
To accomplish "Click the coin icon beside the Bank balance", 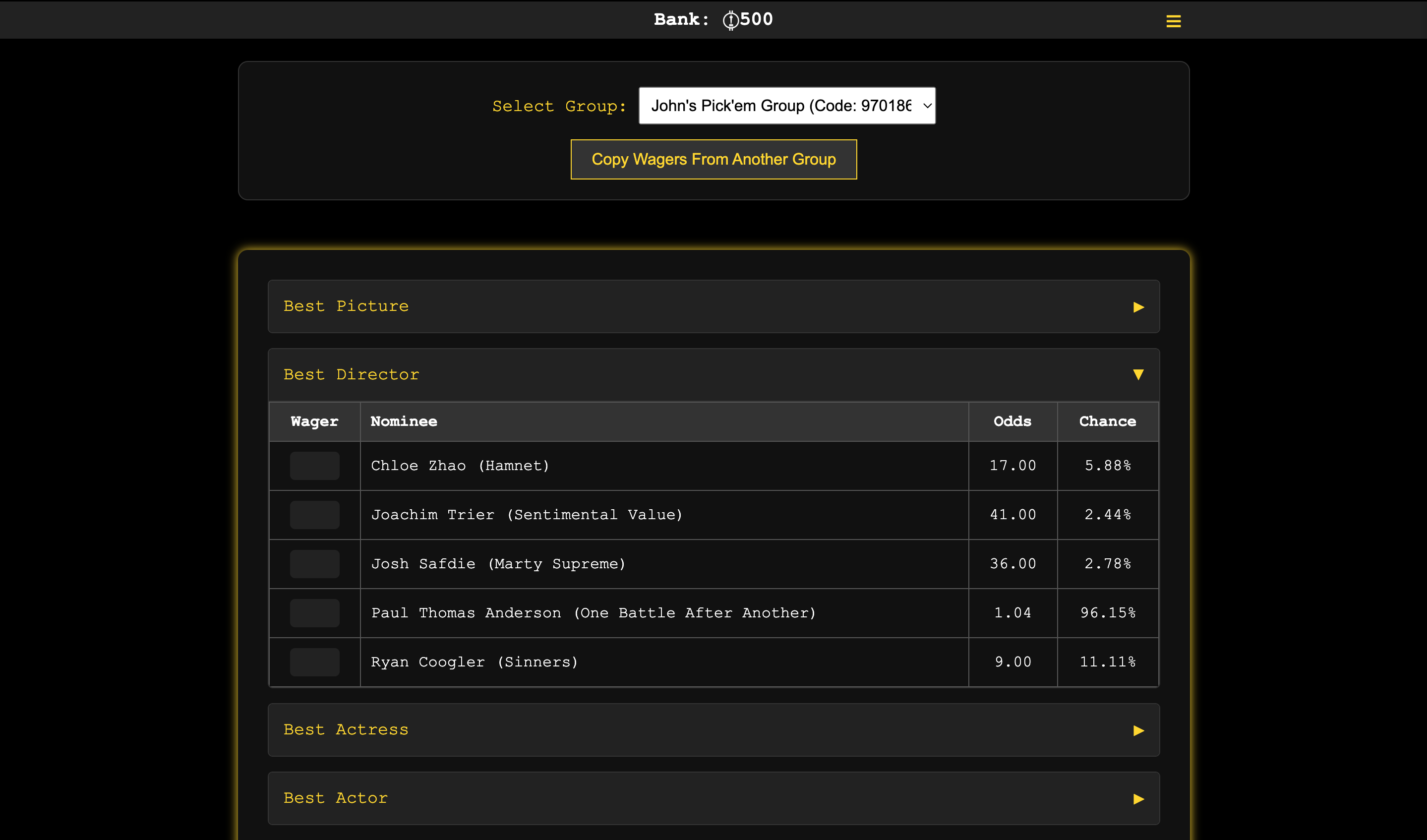I will click(730, 19).
